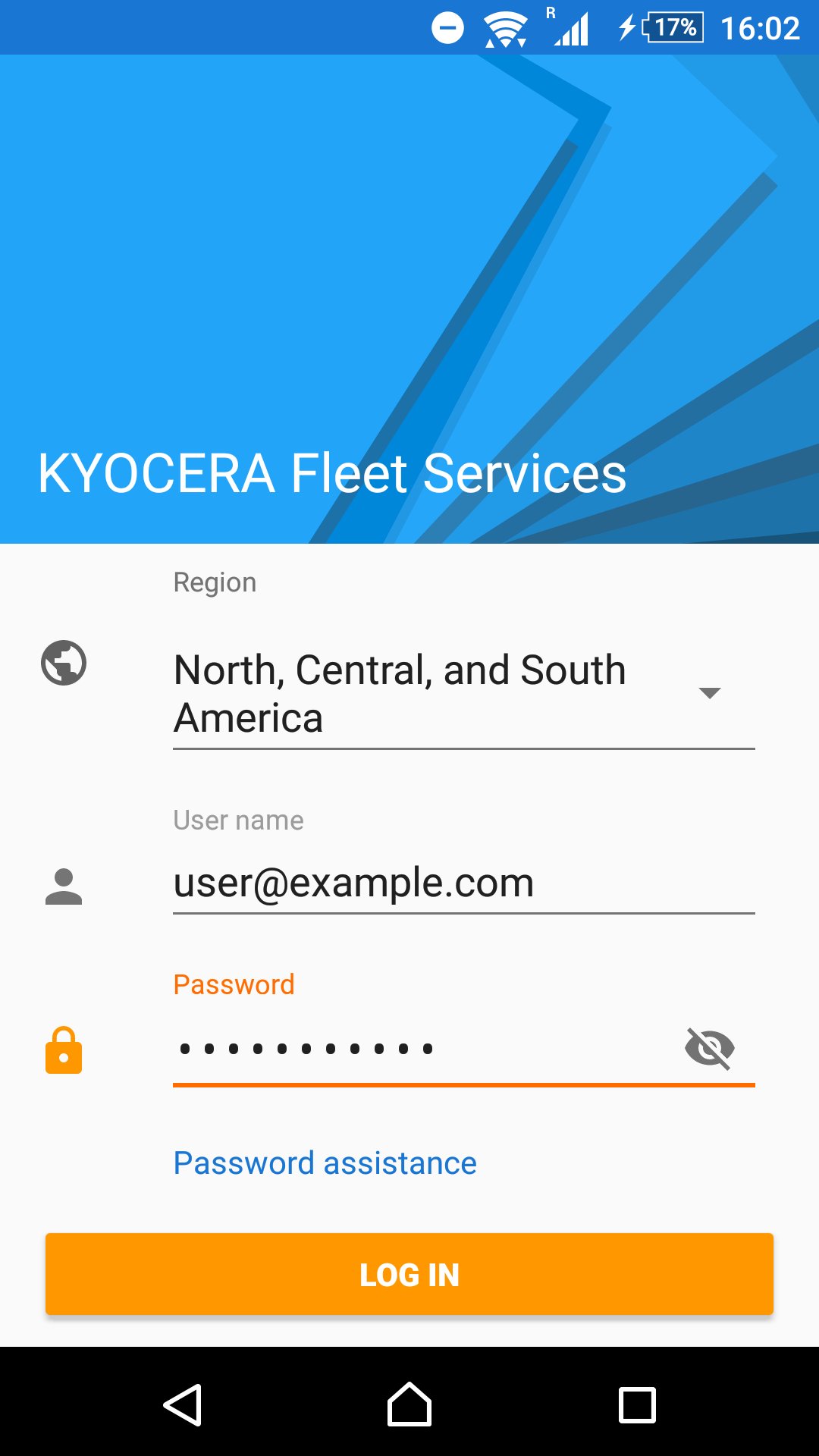This screenshot has width=819, height=1456.
Task: Tap the do-not-disturb icon in status bar
Action: [447, 29]
